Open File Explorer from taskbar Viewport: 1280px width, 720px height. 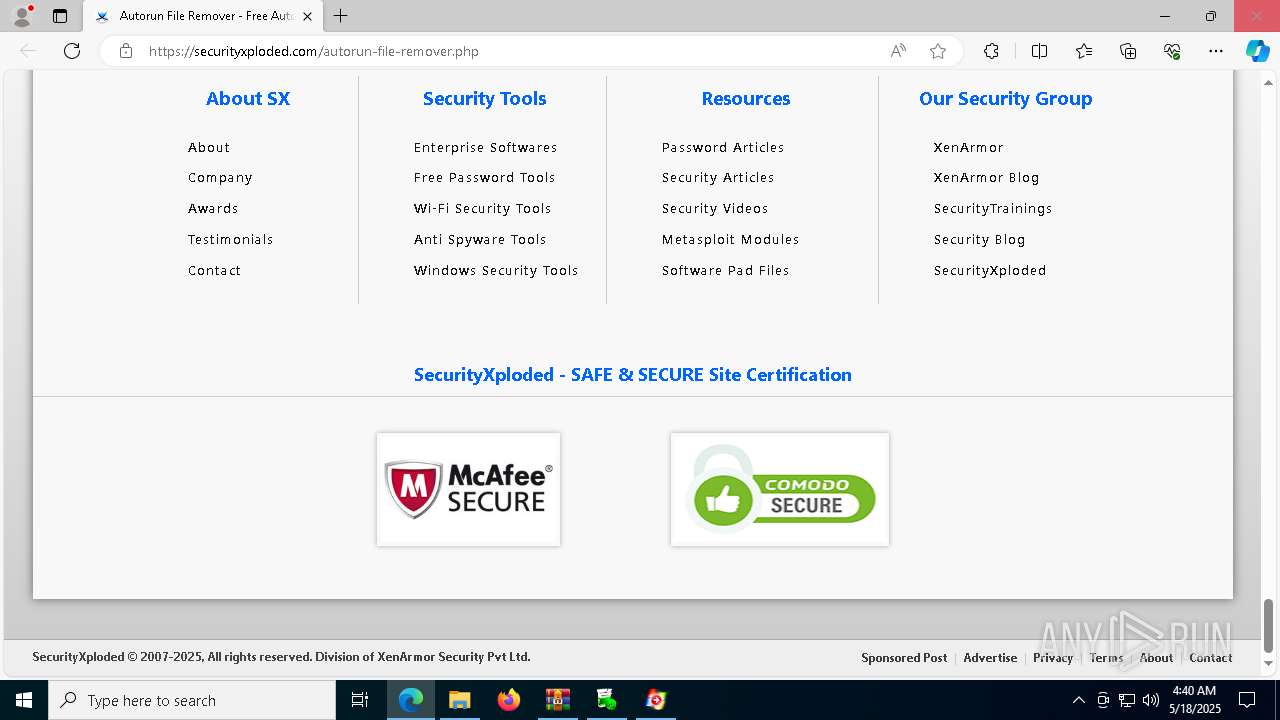click(459, 700)
